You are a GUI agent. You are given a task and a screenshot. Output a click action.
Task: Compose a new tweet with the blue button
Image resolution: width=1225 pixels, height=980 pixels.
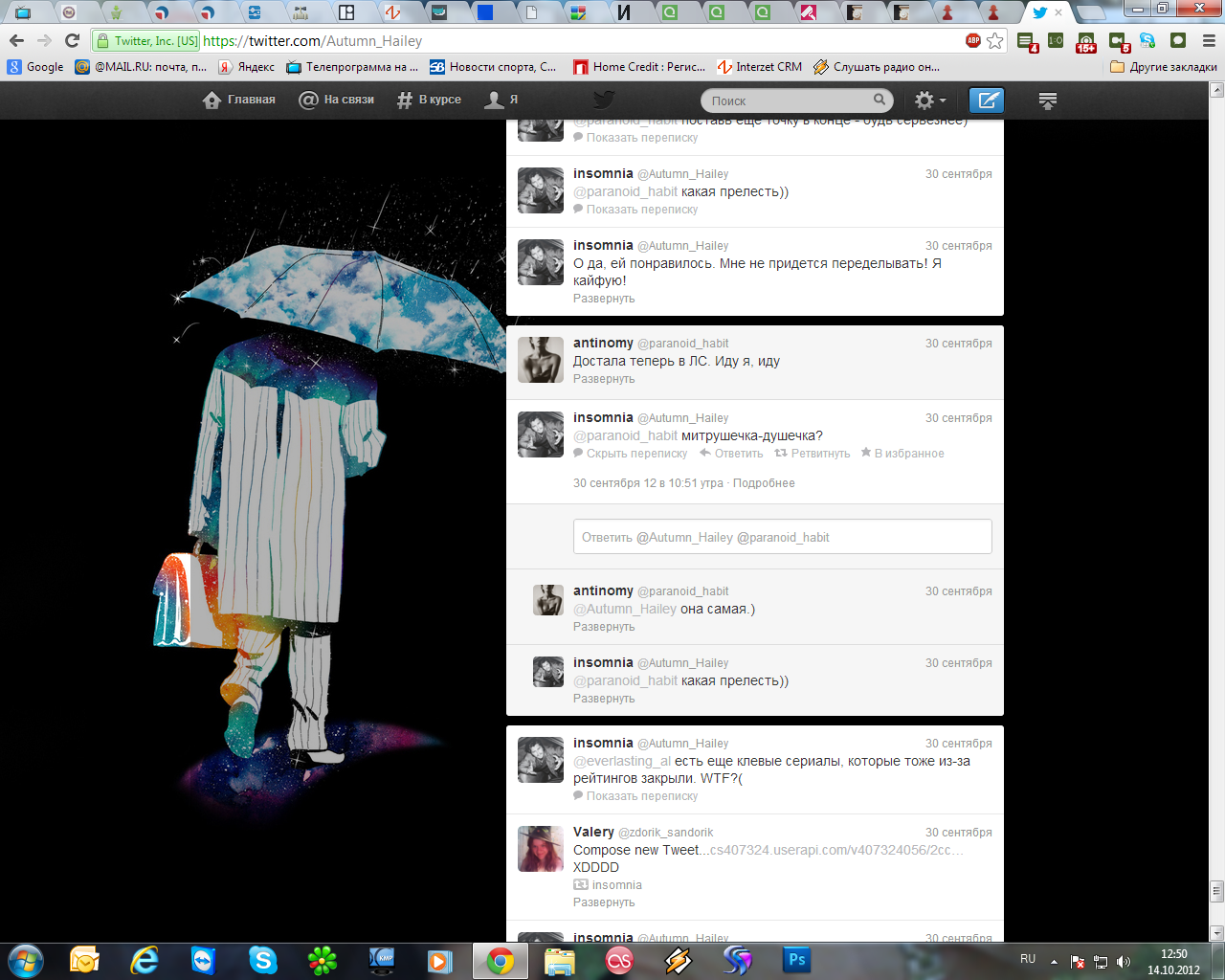tap(987, 100)
